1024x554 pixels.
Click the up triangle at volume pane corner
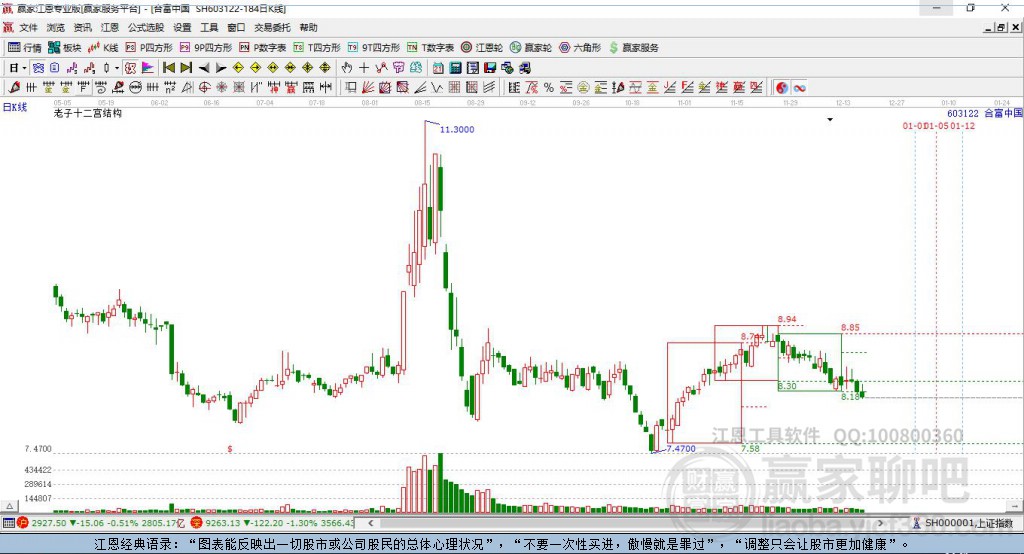[x=9, y=506]
